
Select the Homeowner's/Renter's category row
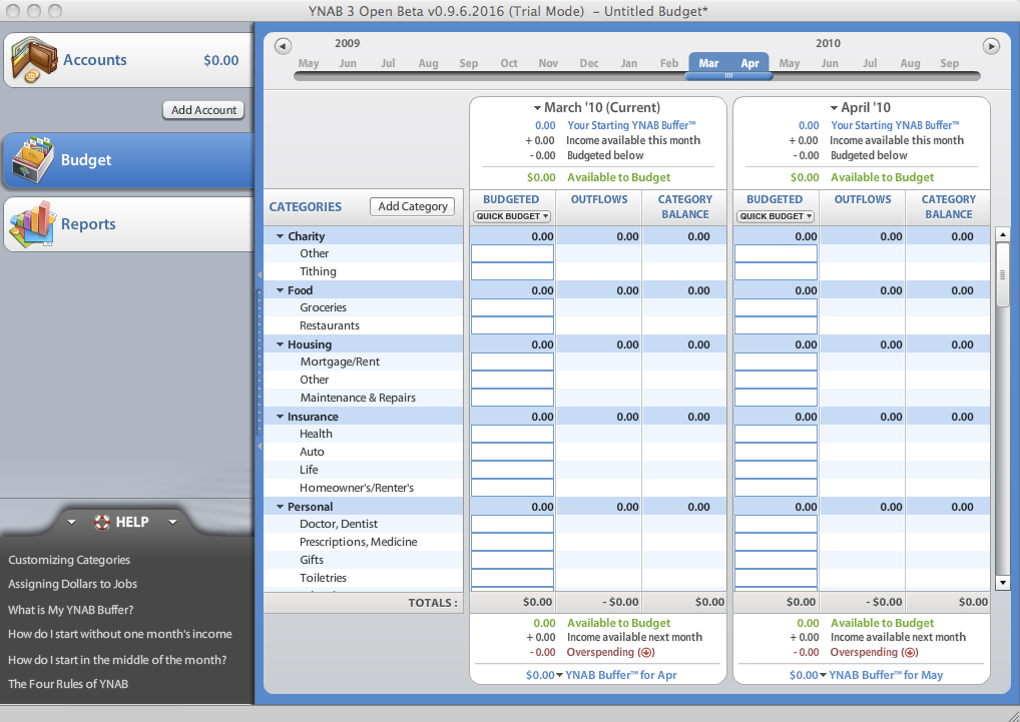364,488
